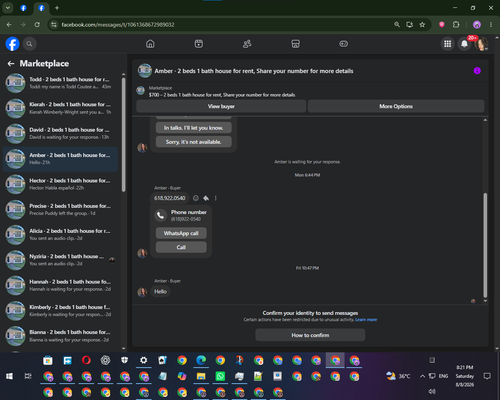Screen dimensions: 500x400
Task: Follow the Learn more link
Action: coord(366,320)
